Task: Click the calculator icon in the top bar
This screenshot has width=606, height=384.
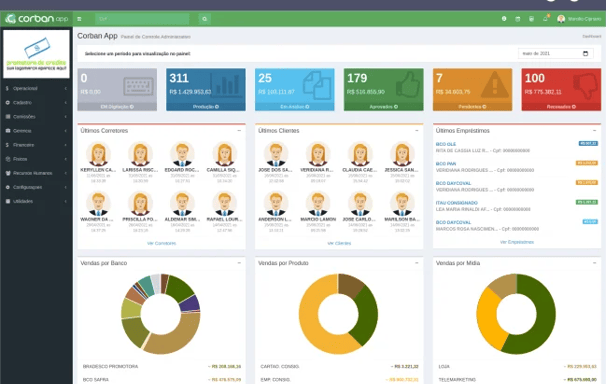Action: point(531,19)
